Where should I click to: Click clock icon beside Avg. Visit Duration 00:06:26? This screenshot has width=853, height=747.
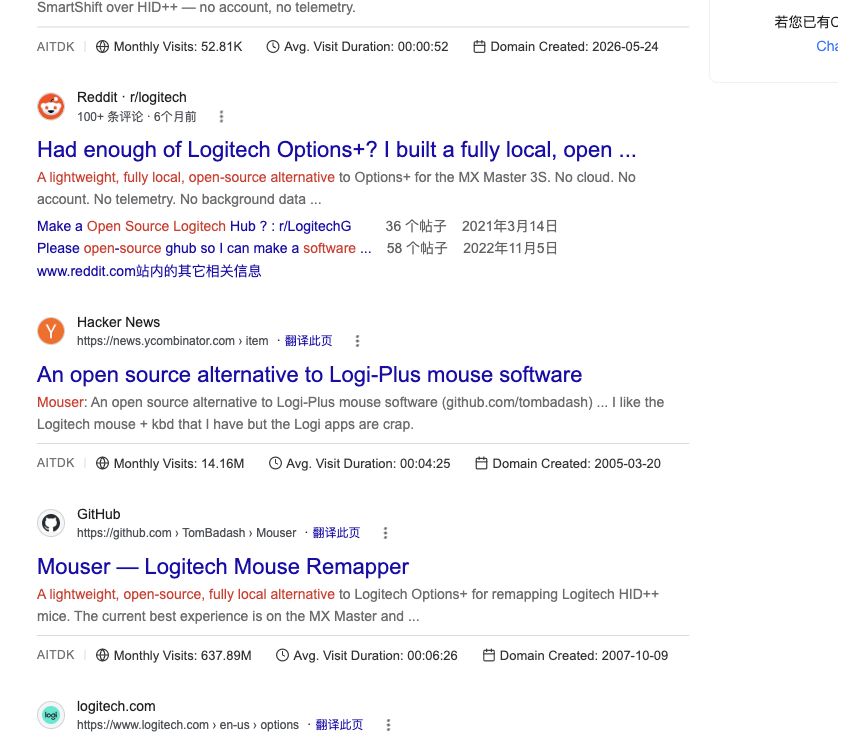tap(282, 656)
